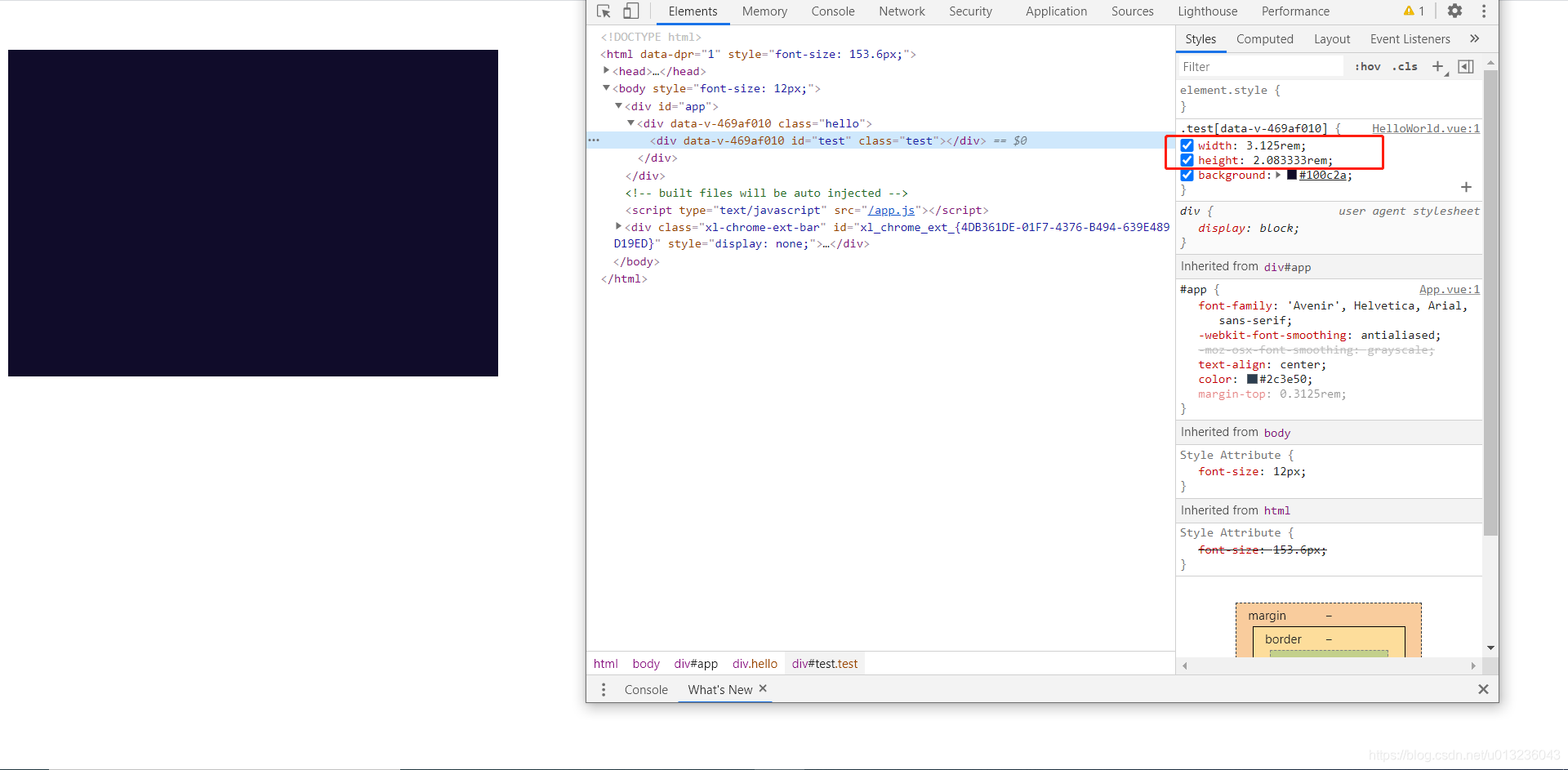Collapse the body element node
Image resolution: width=1568 pixels, height=770 pixels.
pyautogui.click(x=605, y=88)
